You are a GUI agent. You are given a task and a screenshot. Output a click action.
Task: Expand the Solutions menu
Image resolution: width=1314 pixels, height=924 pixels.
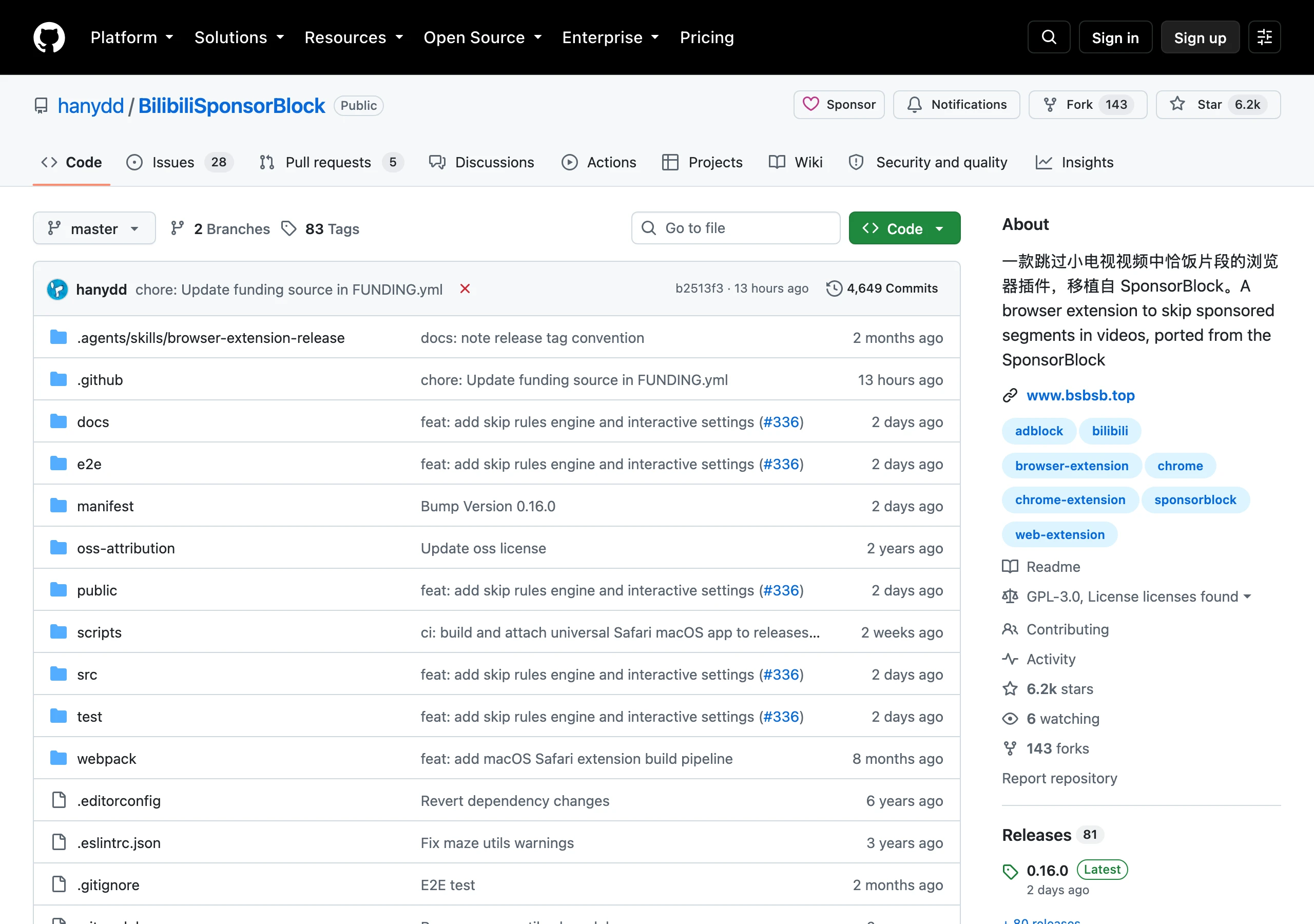click(239, 37)
